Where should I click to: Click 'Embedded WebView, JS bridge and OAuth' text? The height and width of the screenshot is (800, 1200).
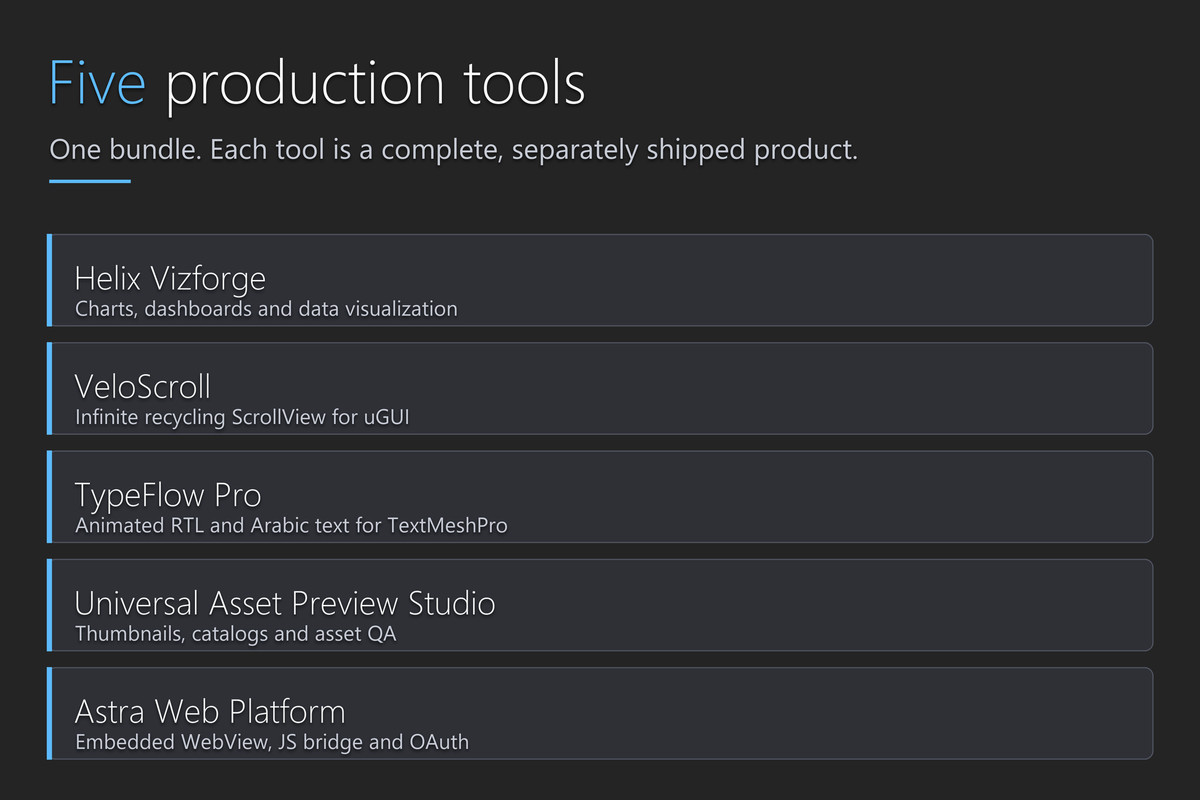272,741
